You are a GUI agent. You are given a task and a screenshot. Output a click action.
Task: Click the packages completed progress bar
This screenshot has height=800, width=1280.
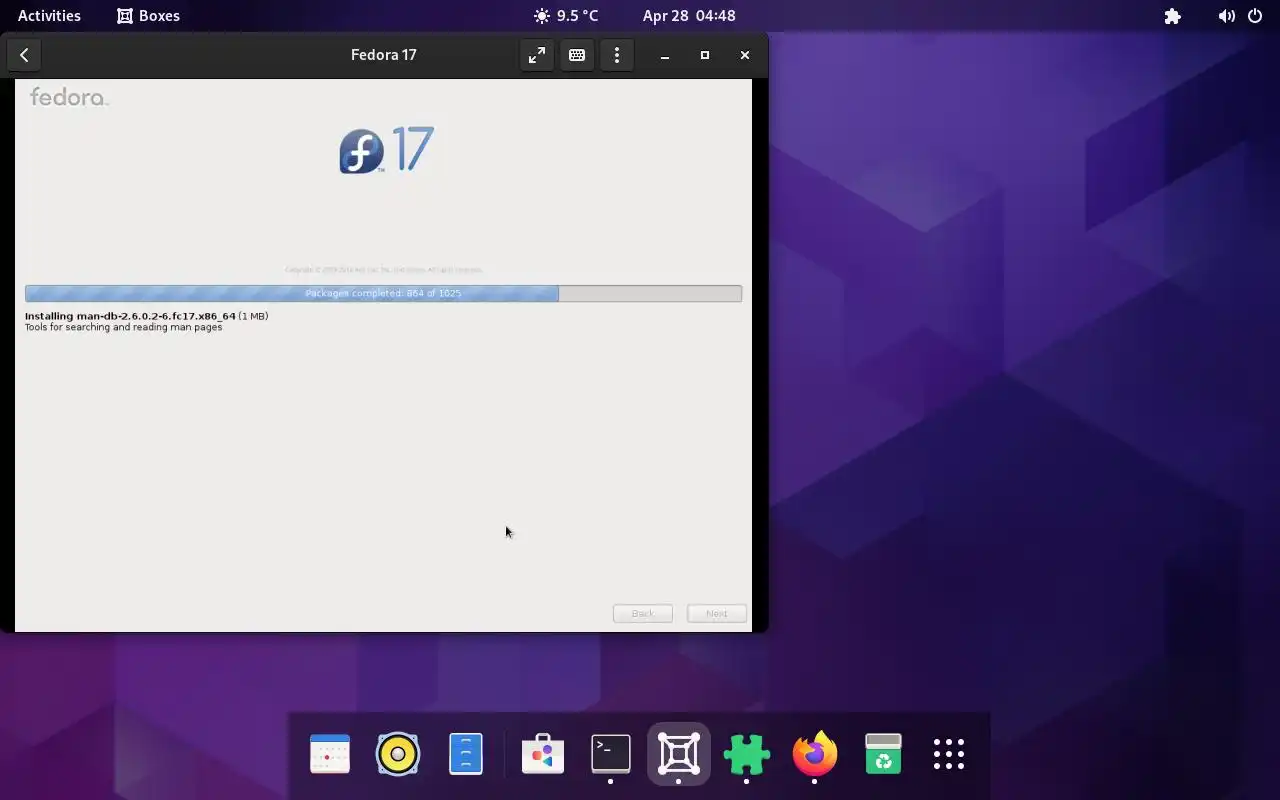(x=383, y=293)
